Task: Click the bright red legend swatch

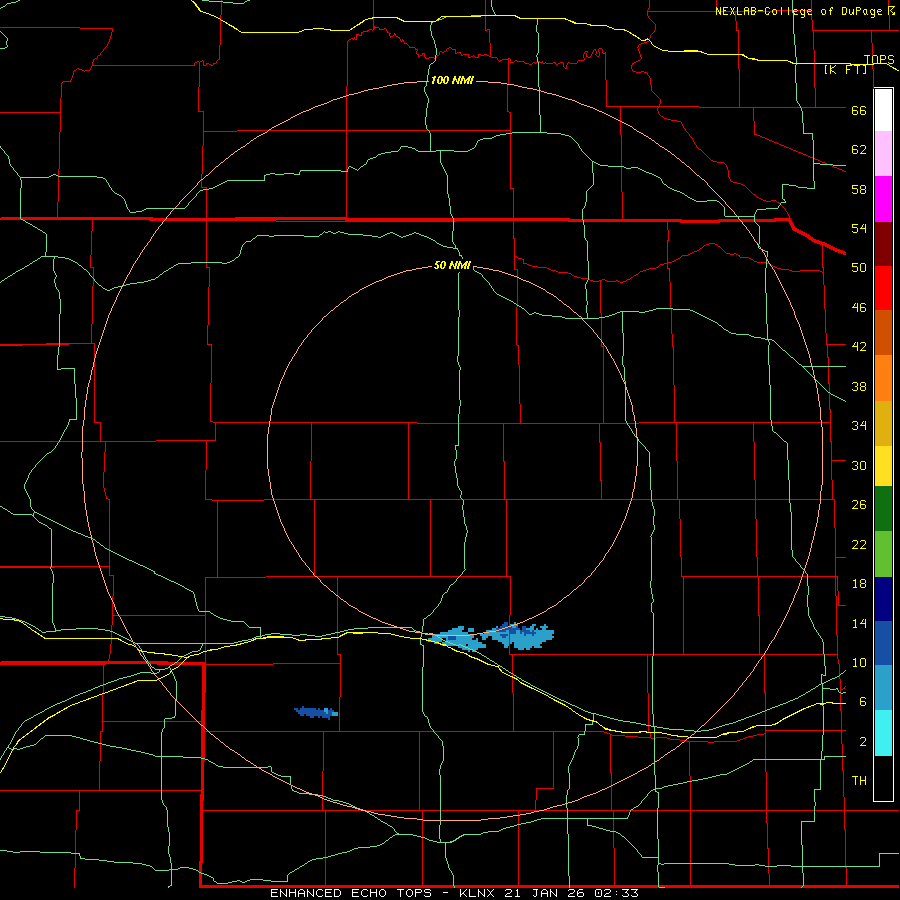Action: pyautogui.click(x=883, y=288)
